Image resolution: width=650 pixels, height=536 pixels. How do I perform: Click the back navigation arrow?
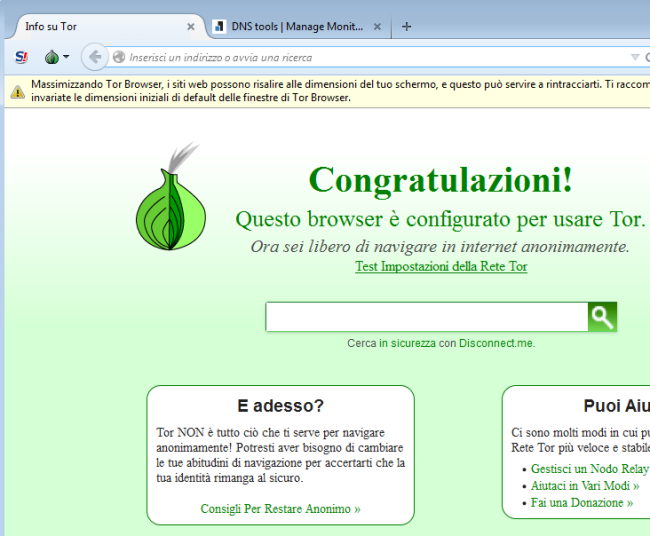click(94, 57)
